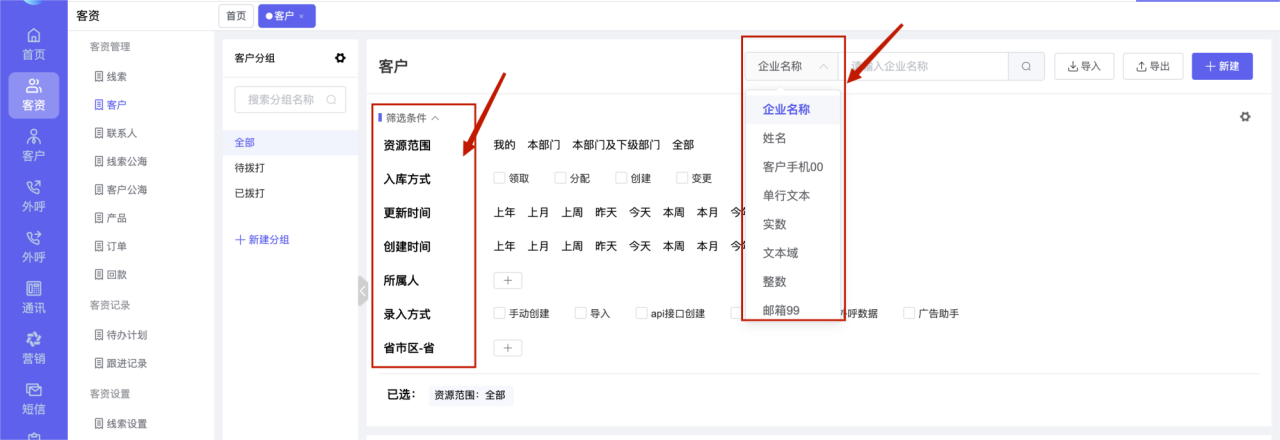Open the 客户分组 settings gear
The image size is (1280, 440).
[x=340, y=58]
